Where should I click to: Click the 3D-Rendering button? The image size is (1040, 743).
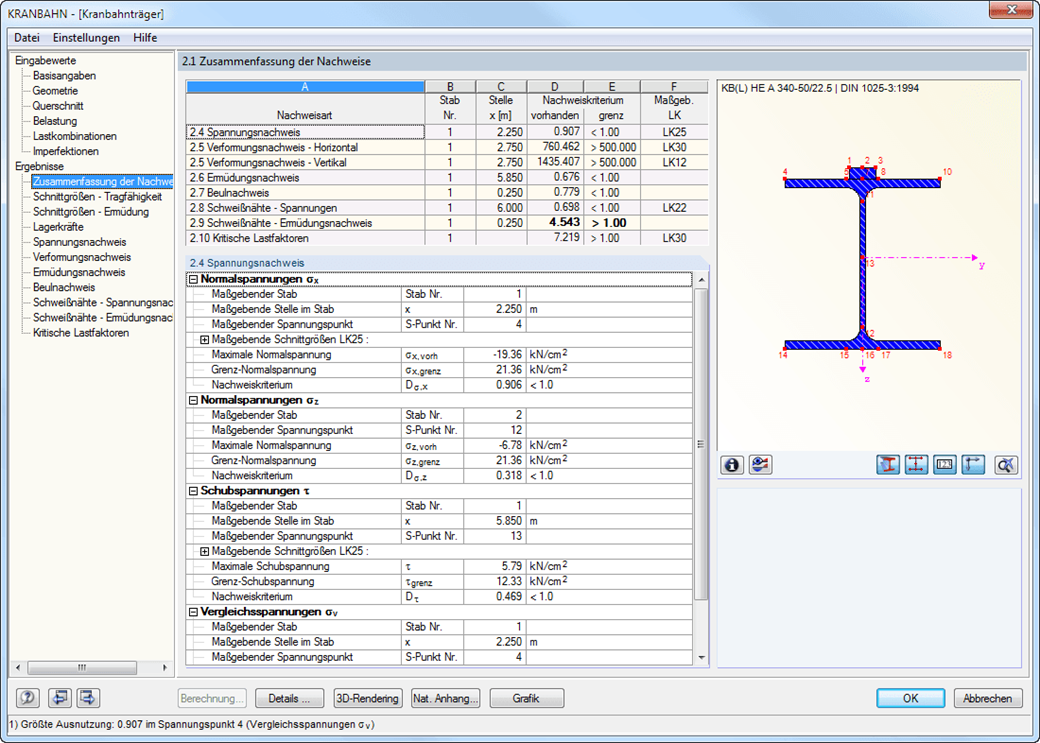367,698
